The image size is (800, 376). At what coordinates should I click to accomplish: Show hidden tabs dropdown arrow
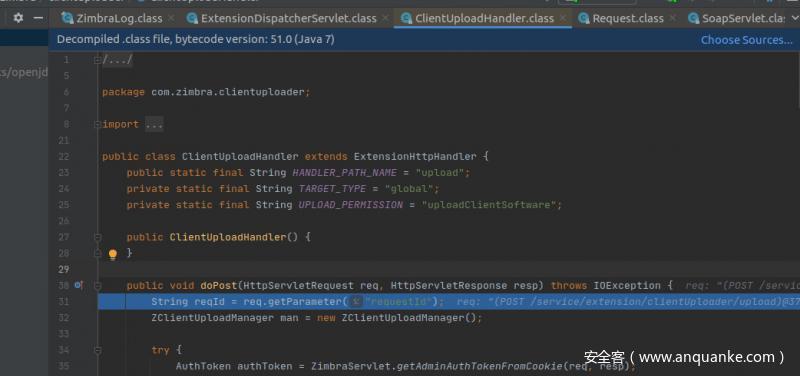[x=794, y=18]
